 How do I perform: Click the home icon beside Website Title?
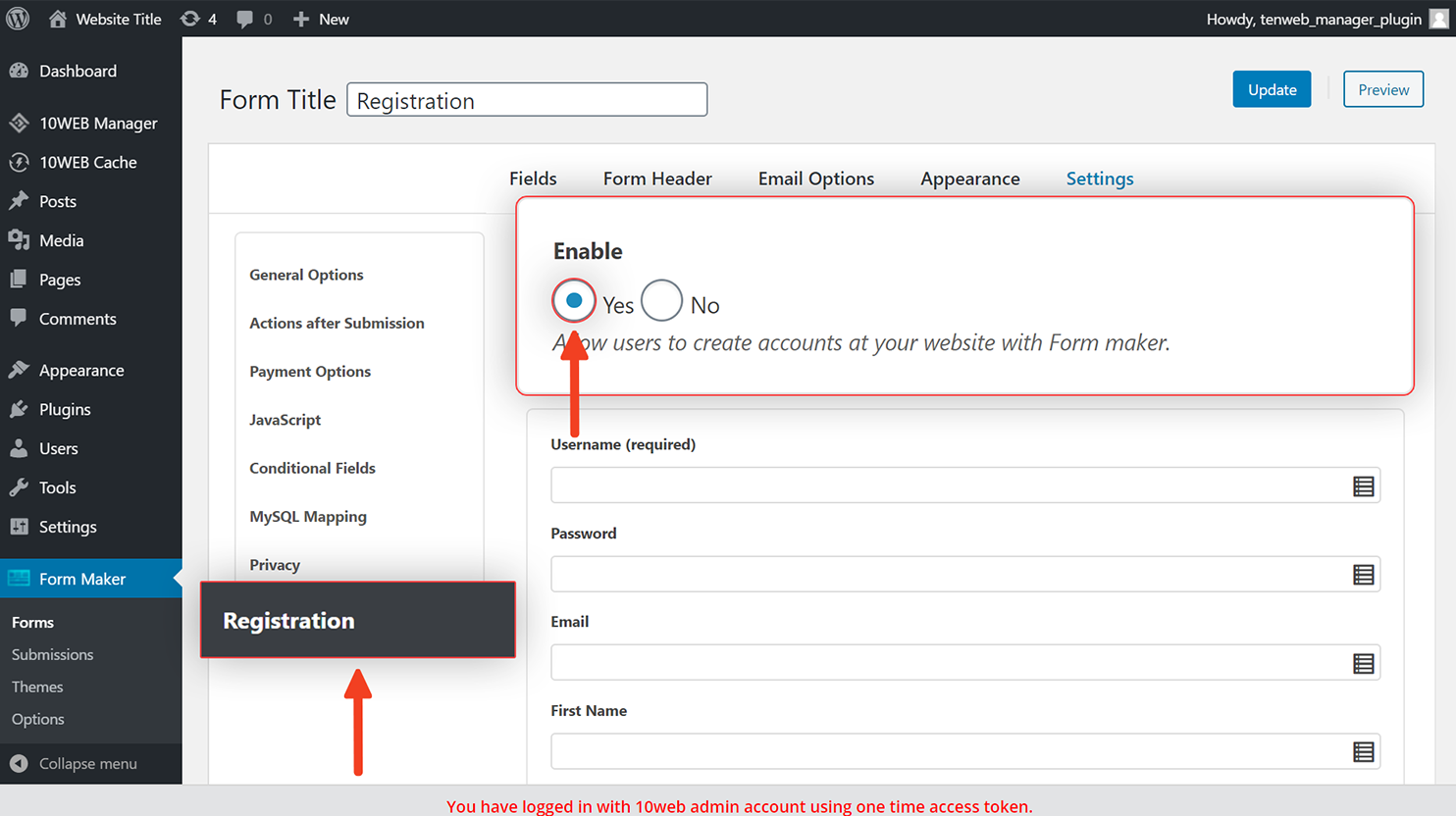point(58,19)
